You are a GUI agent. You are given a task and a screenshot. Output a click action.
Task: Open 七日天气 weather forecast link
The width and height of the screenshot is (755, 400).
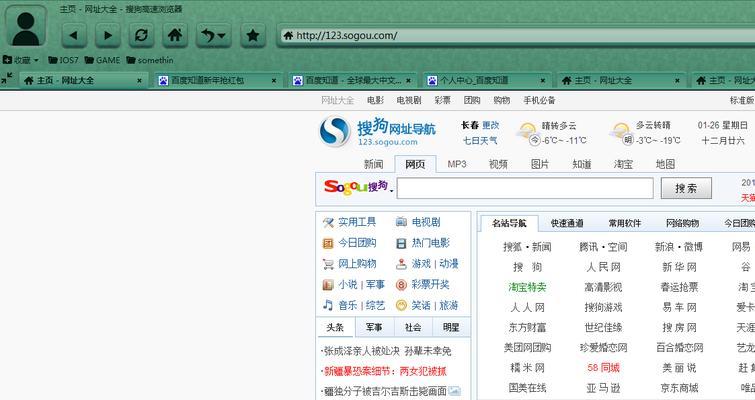click(x=480, y=141)
